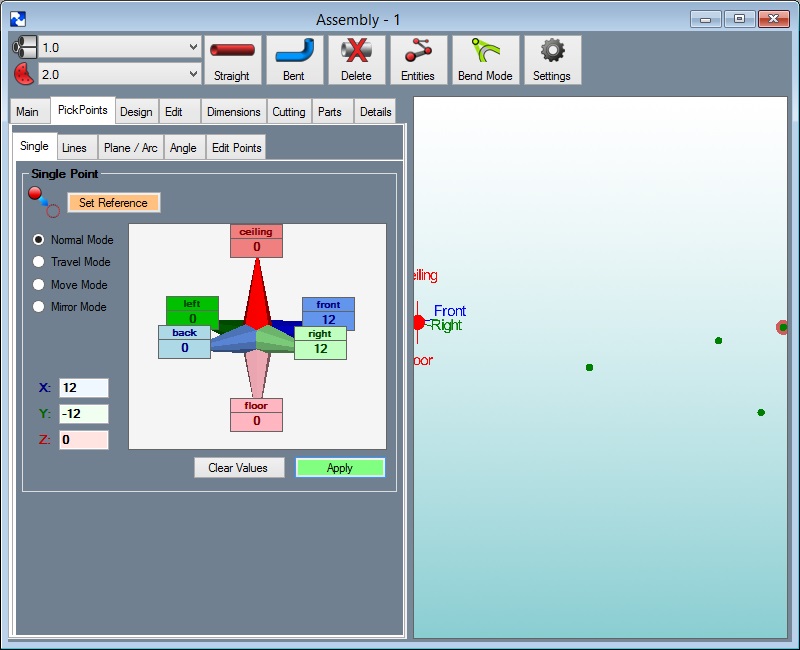Select Normal Mode radio button

click(x=38, y=239)
